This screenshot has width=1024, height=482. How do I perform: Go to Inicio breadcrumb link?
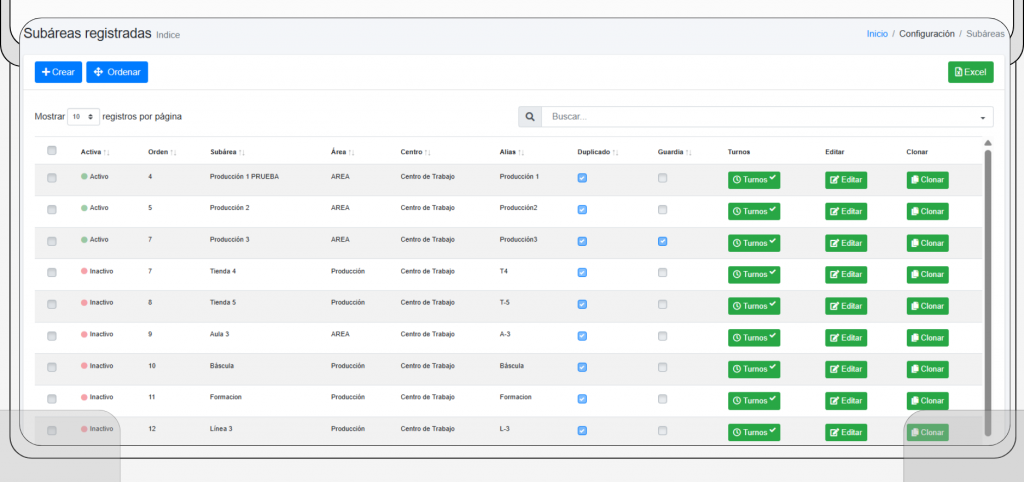(877, 33)
